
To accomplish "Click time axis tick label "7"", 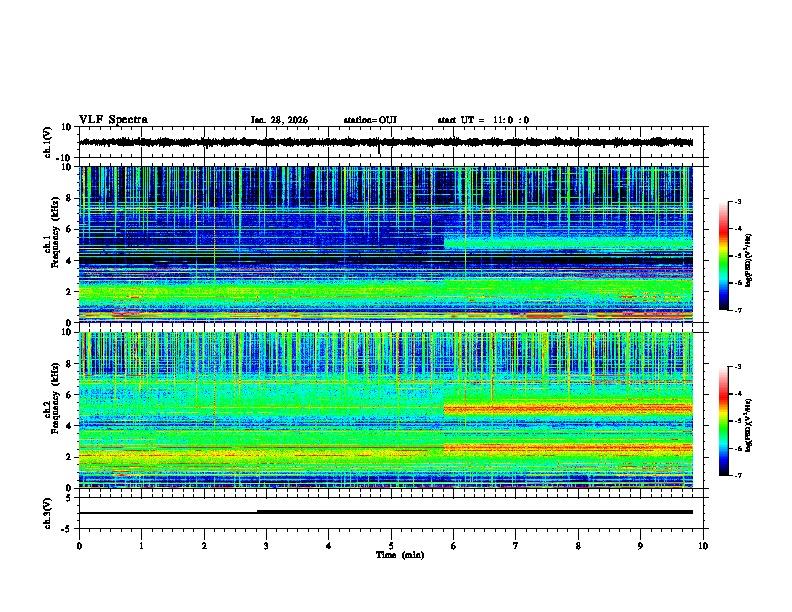I will click(x=516, y=546).
